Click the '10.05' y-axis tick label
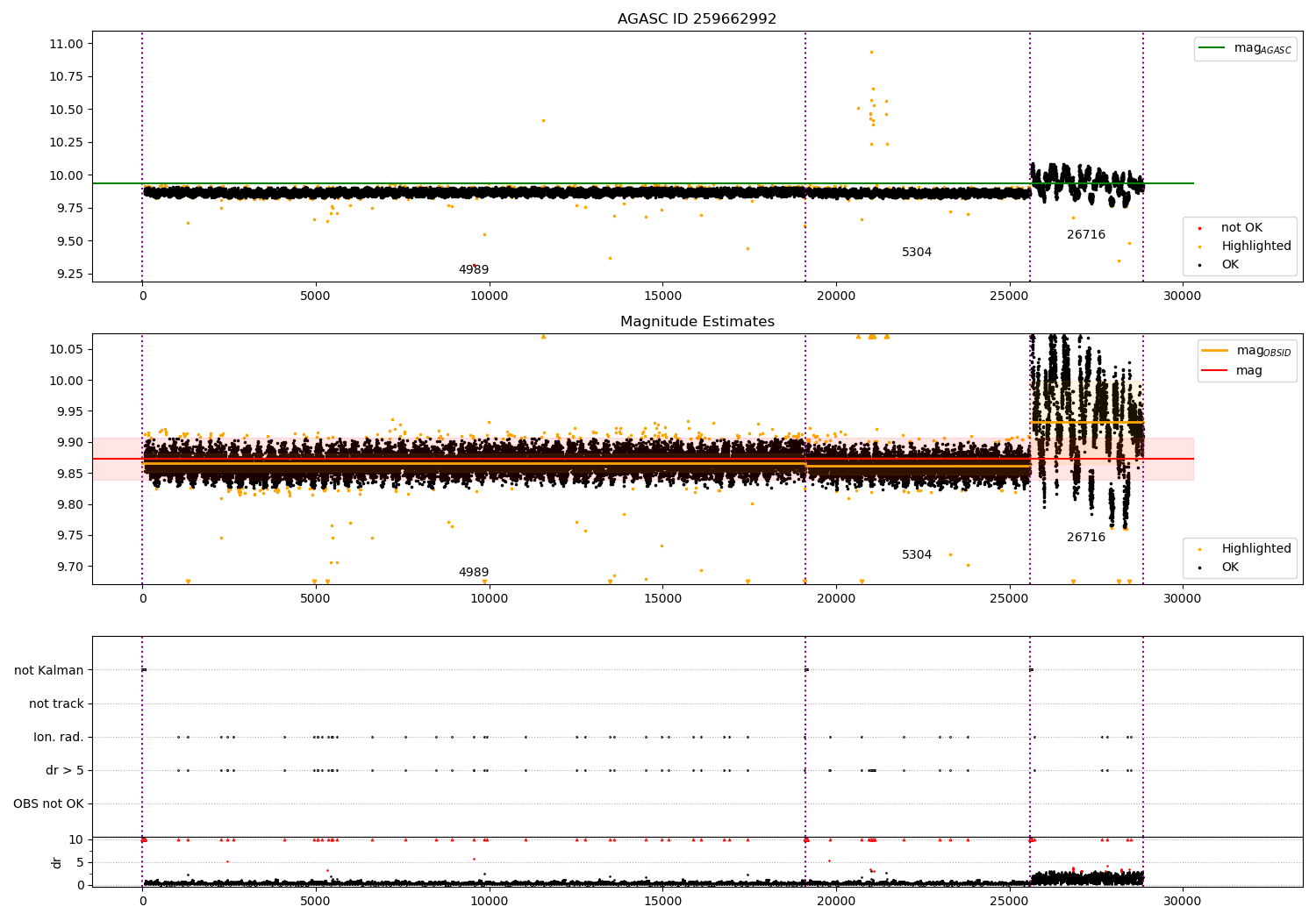Image resolution: width=1316 pixels, height=921 pixels. (67, 350)
